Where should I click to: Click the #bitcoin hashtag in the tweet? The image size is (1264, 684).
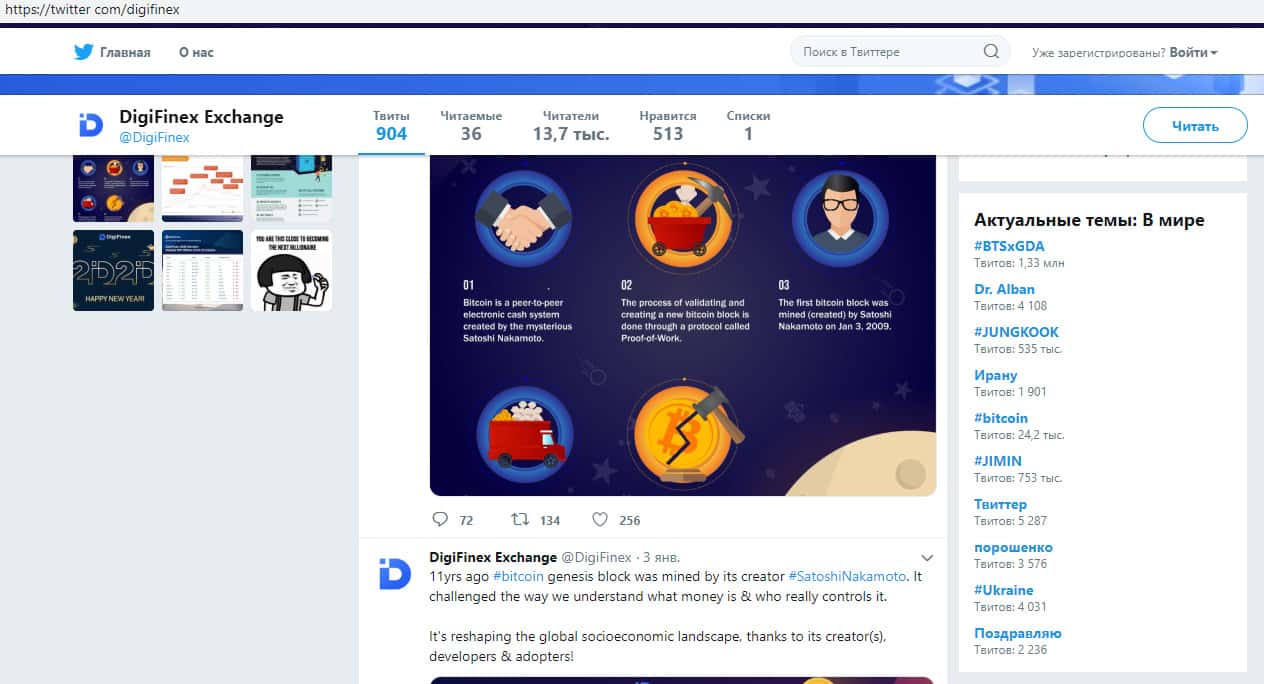coord(518,577)
